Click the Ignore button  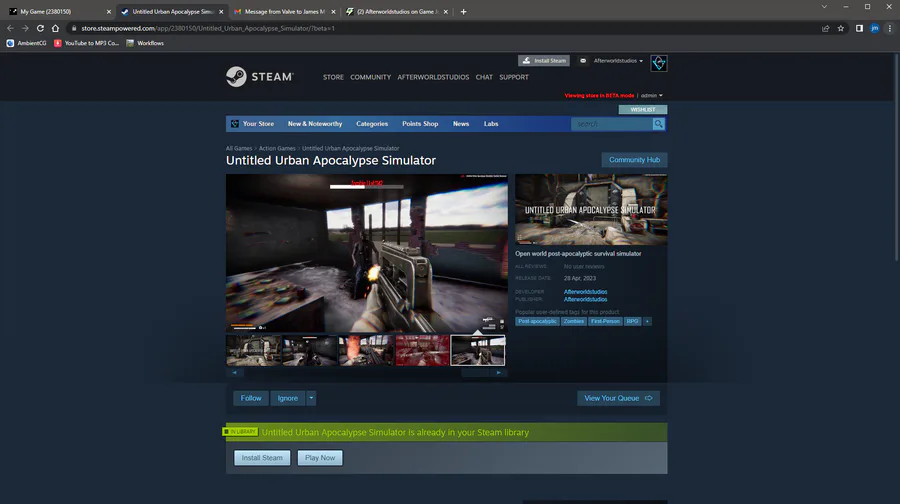(x=288, y=398)
